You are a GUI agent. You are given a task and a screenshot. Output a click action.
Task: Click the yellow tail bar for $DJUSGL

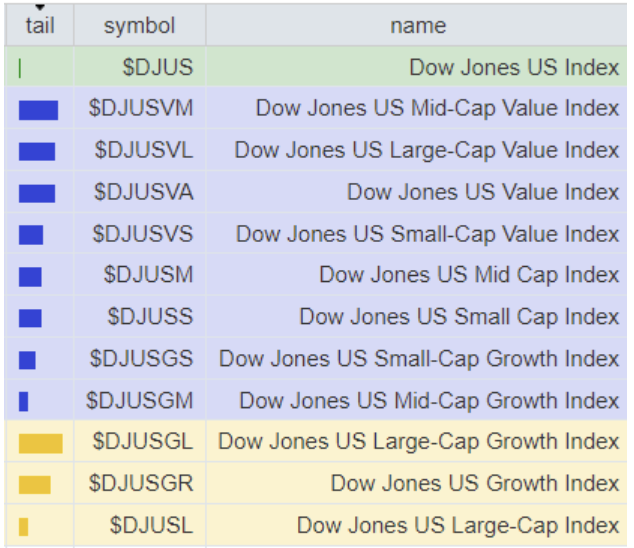(40, 443)
